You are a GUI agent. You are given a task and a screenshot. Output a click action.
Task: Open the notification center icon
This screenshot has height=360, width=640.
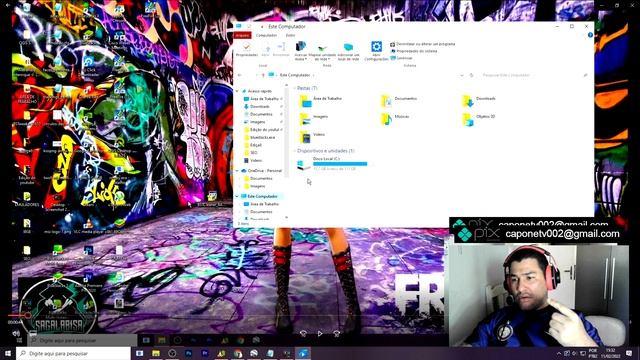pyautogui.click(x=629, y=353)
